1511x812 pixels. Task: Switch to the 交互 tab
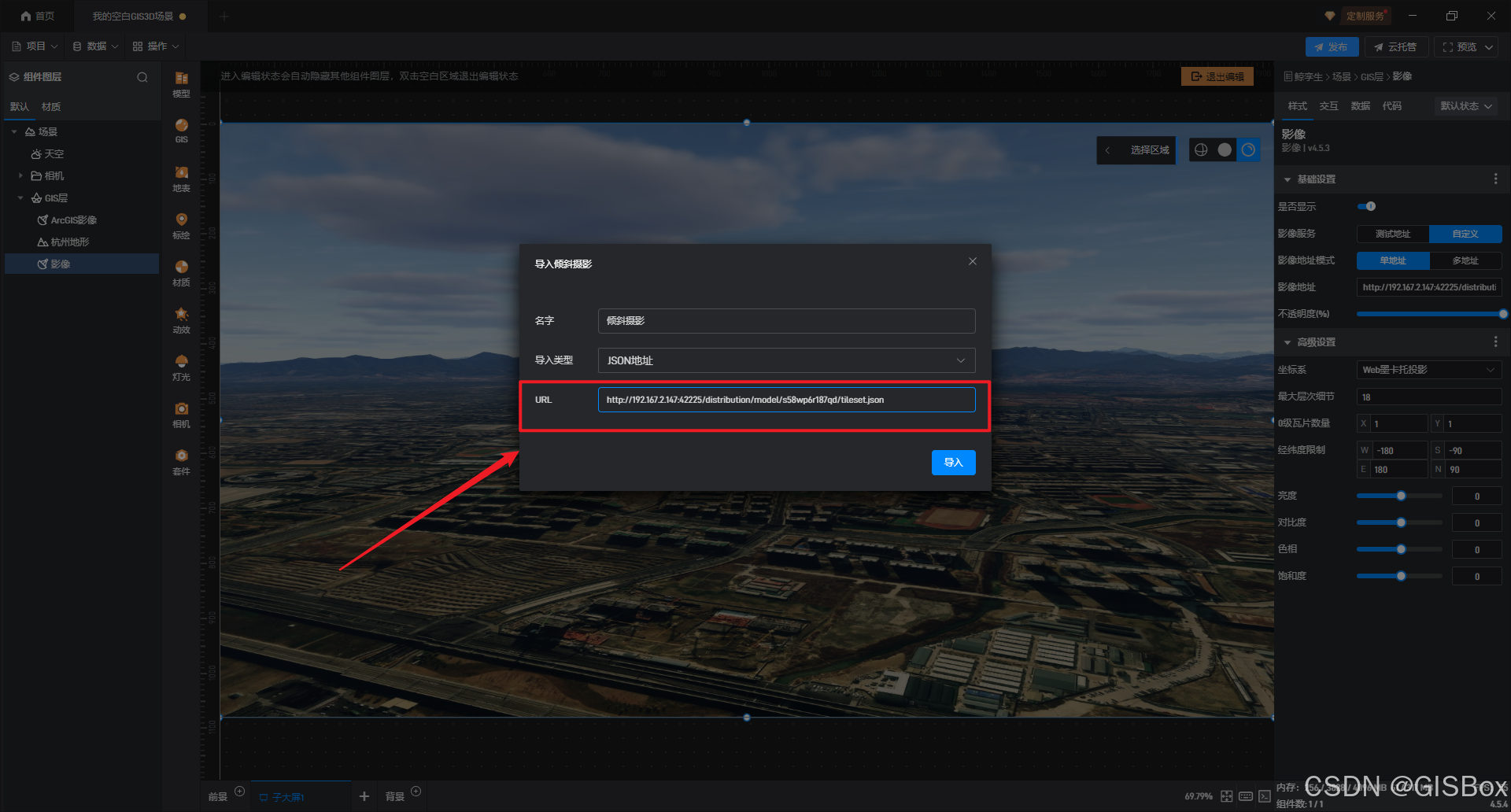point(1328,106)
